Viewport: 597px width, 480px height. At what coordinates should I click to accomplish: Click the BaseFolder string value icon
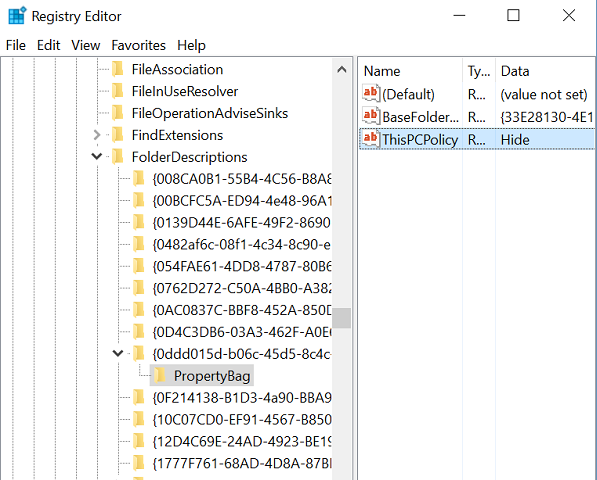coord(371,116)
